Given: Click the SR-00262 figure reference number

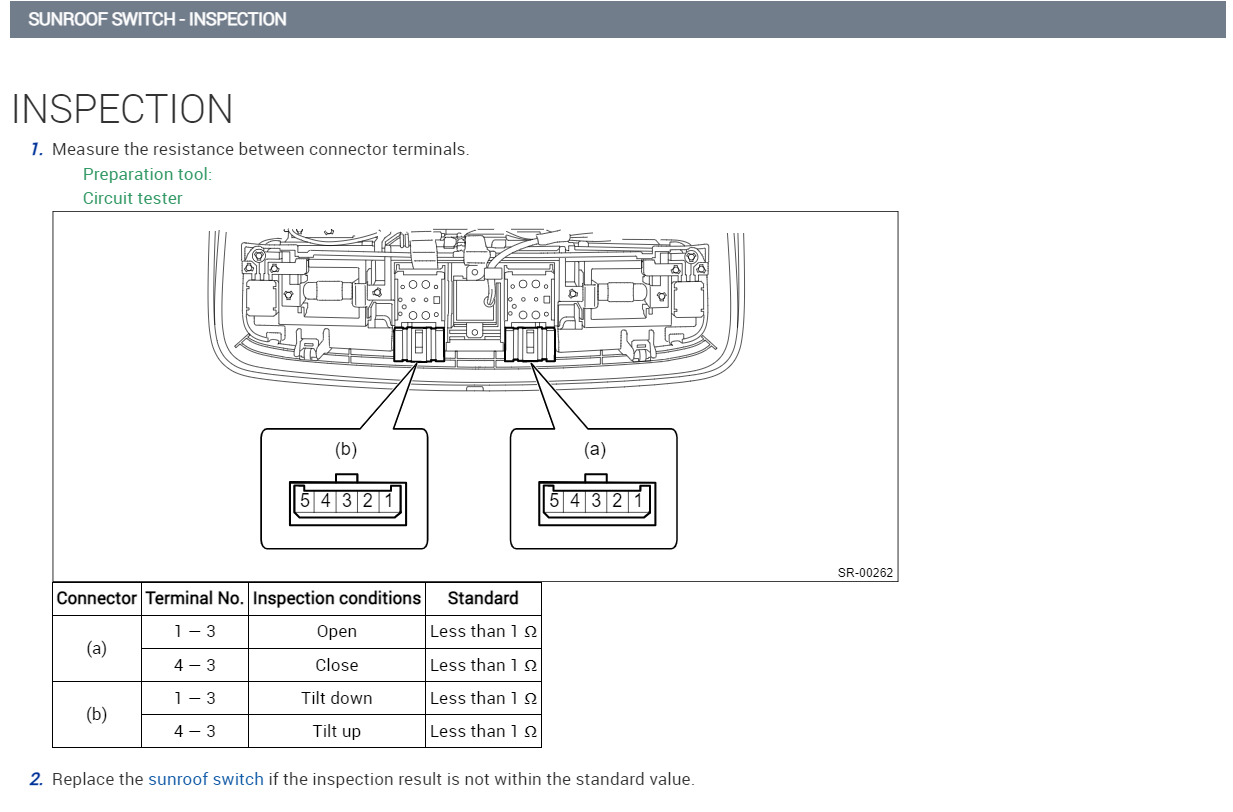Looking at the screenshot, I should 865,573.
